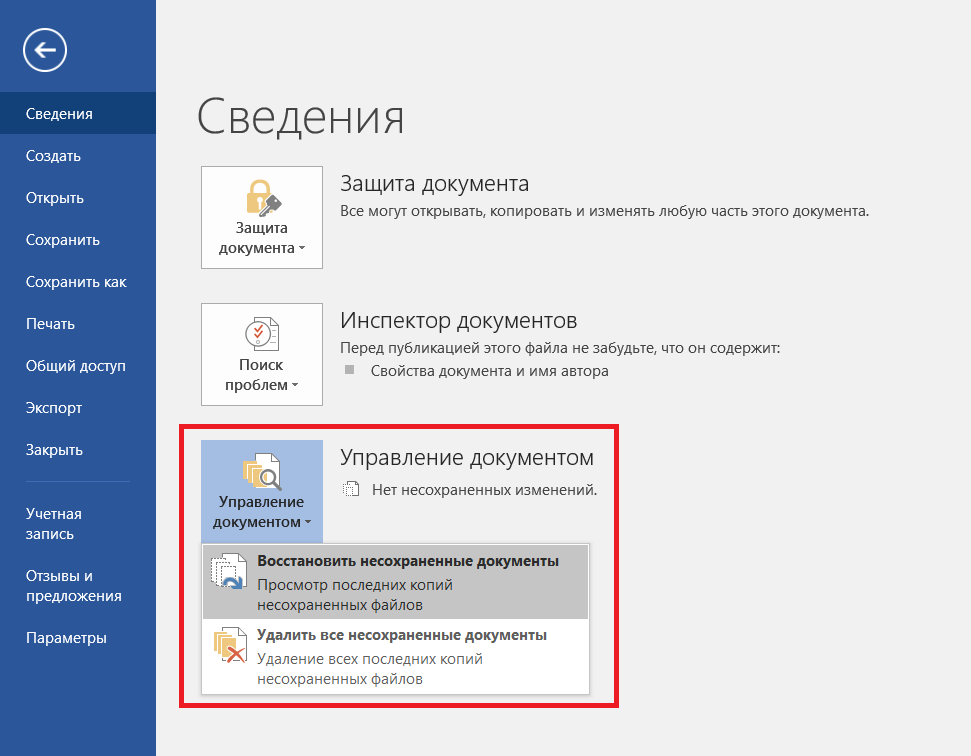Click the lock and key Protect Document icon
This screenshot has height=756, width=971.
click(263, 198)
